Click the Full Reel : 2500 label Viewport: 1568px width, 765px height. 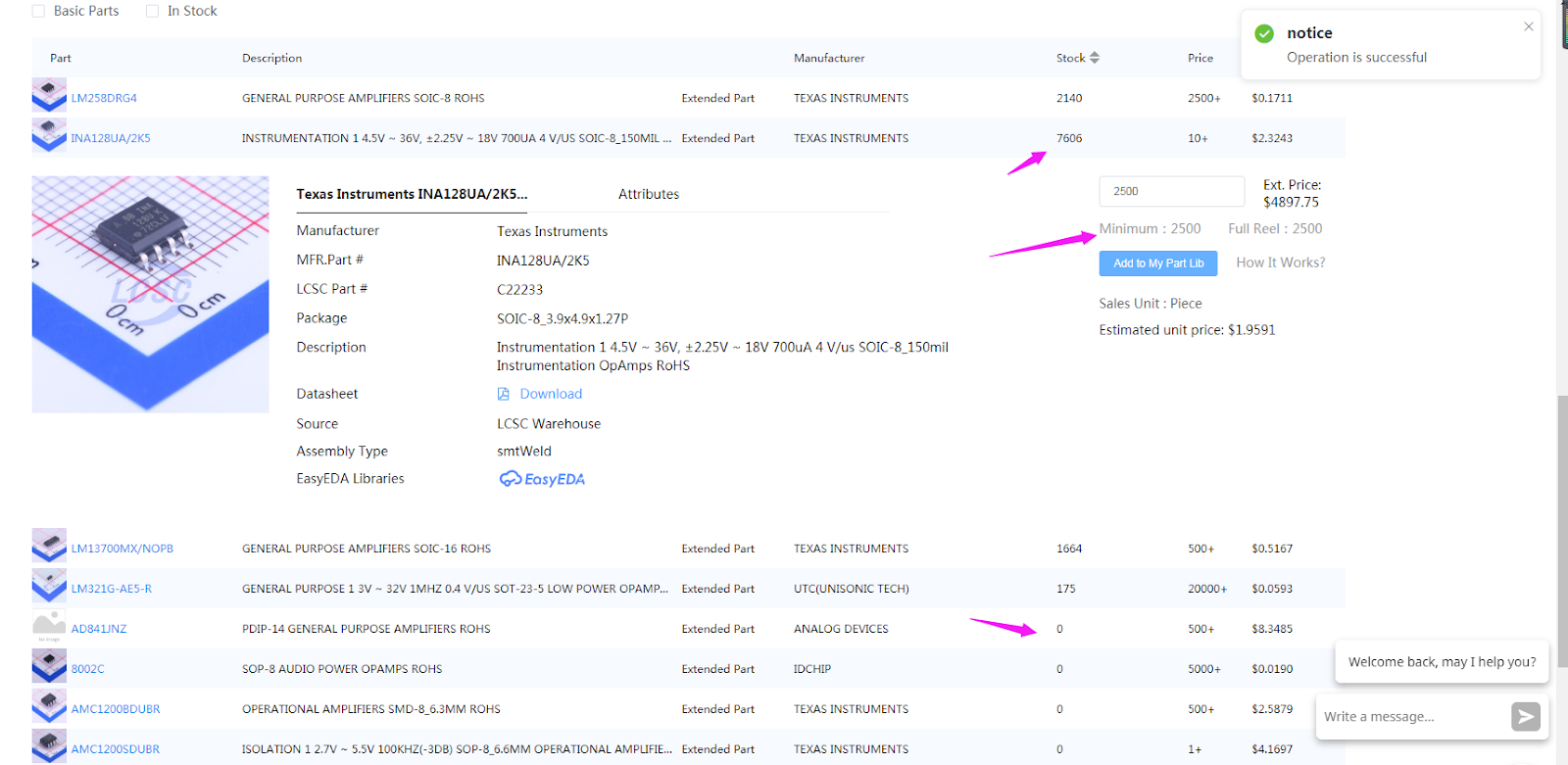point(1275,228)
